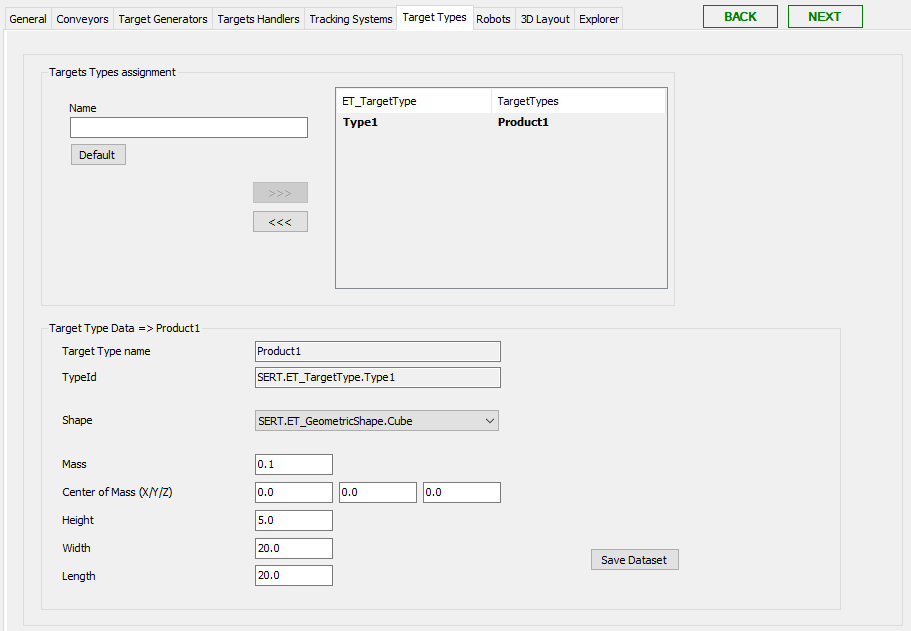911x631 pixels.
Task: Click the Height value field
Action: 293,520
